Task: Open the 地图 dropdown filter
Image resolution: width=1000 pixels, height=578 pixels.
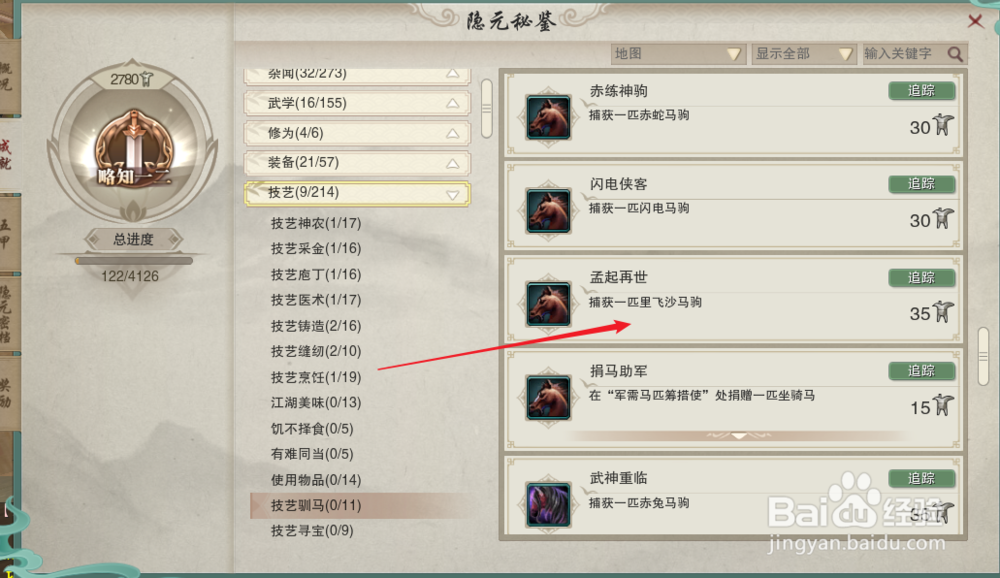Action: [678, 54]
